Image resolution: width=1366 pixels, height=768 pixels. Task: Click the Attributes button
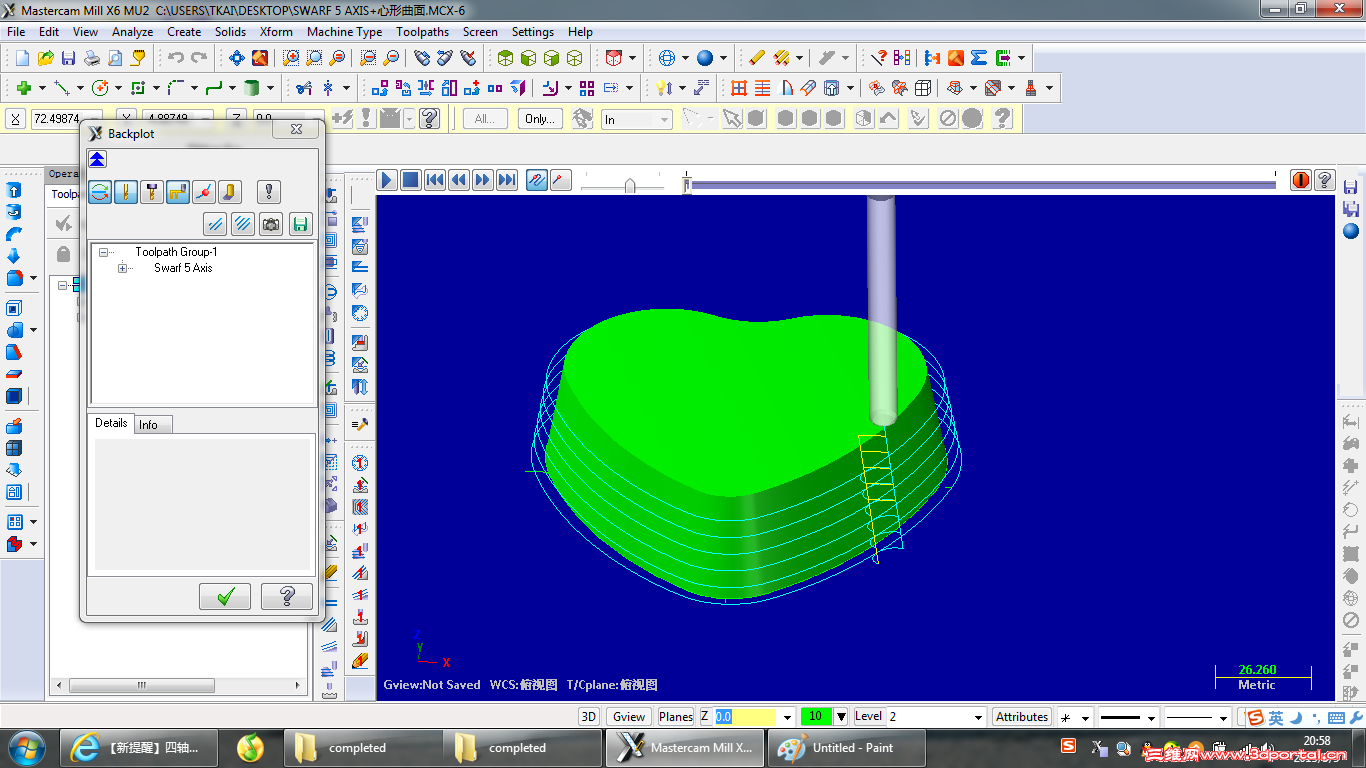[1022, 716]
